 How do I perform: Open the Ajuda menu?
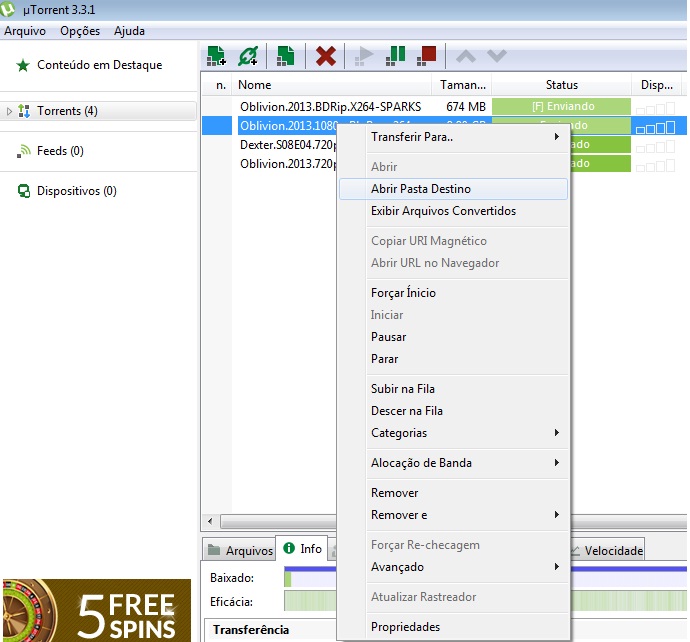pyautogui.click(x=129, y=31)
